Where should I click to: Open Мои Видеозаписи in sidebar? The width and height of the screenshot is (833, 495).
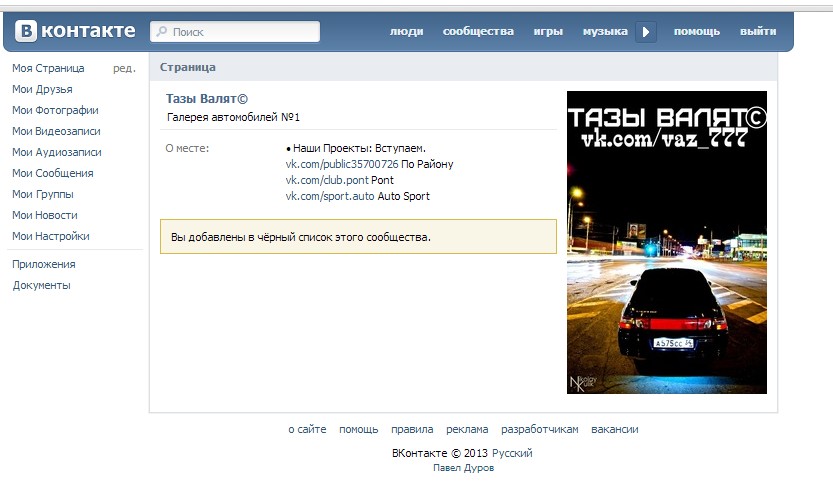click(x=56, y=131)
